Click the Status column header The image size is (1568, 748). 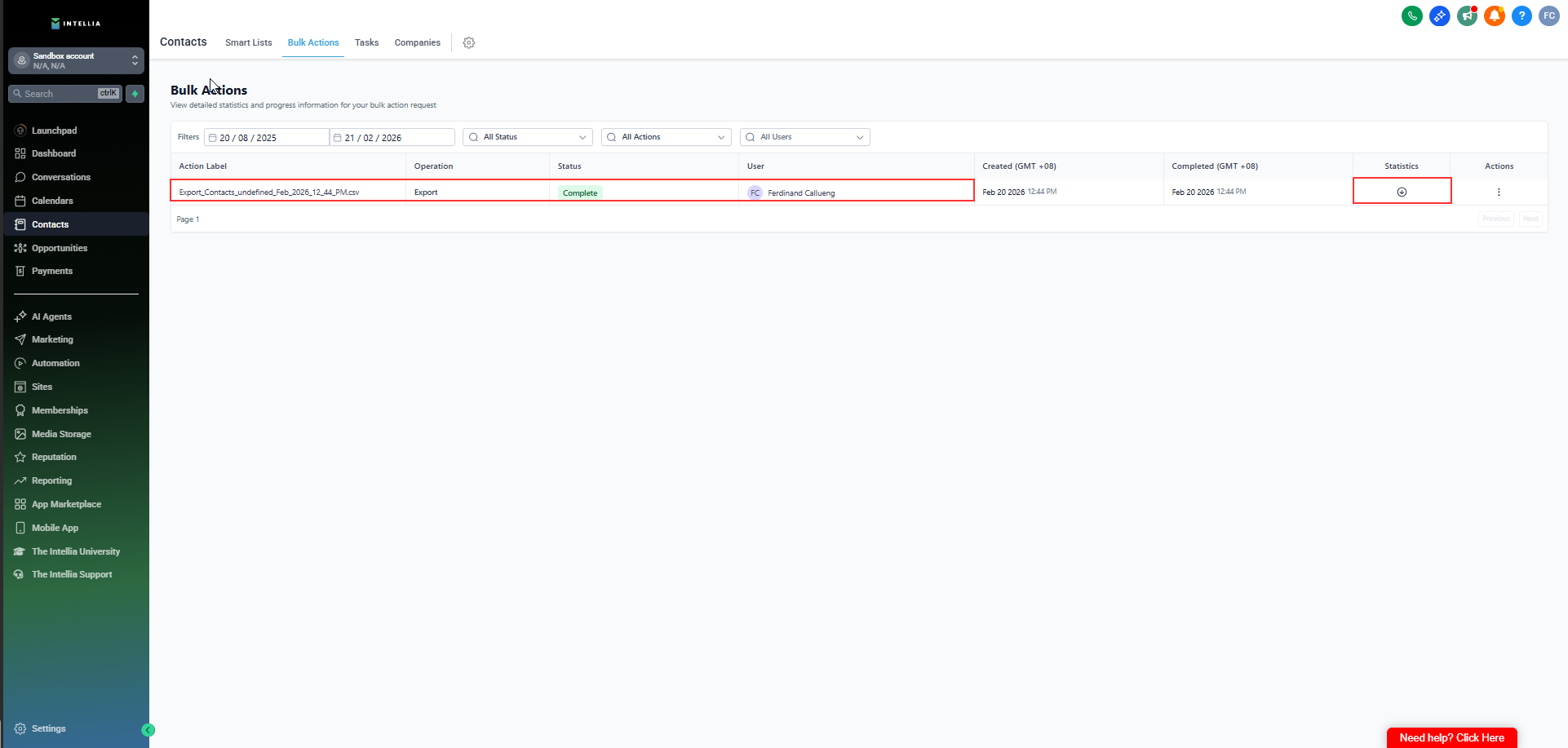pyautogui.click(x=569, y=166)
